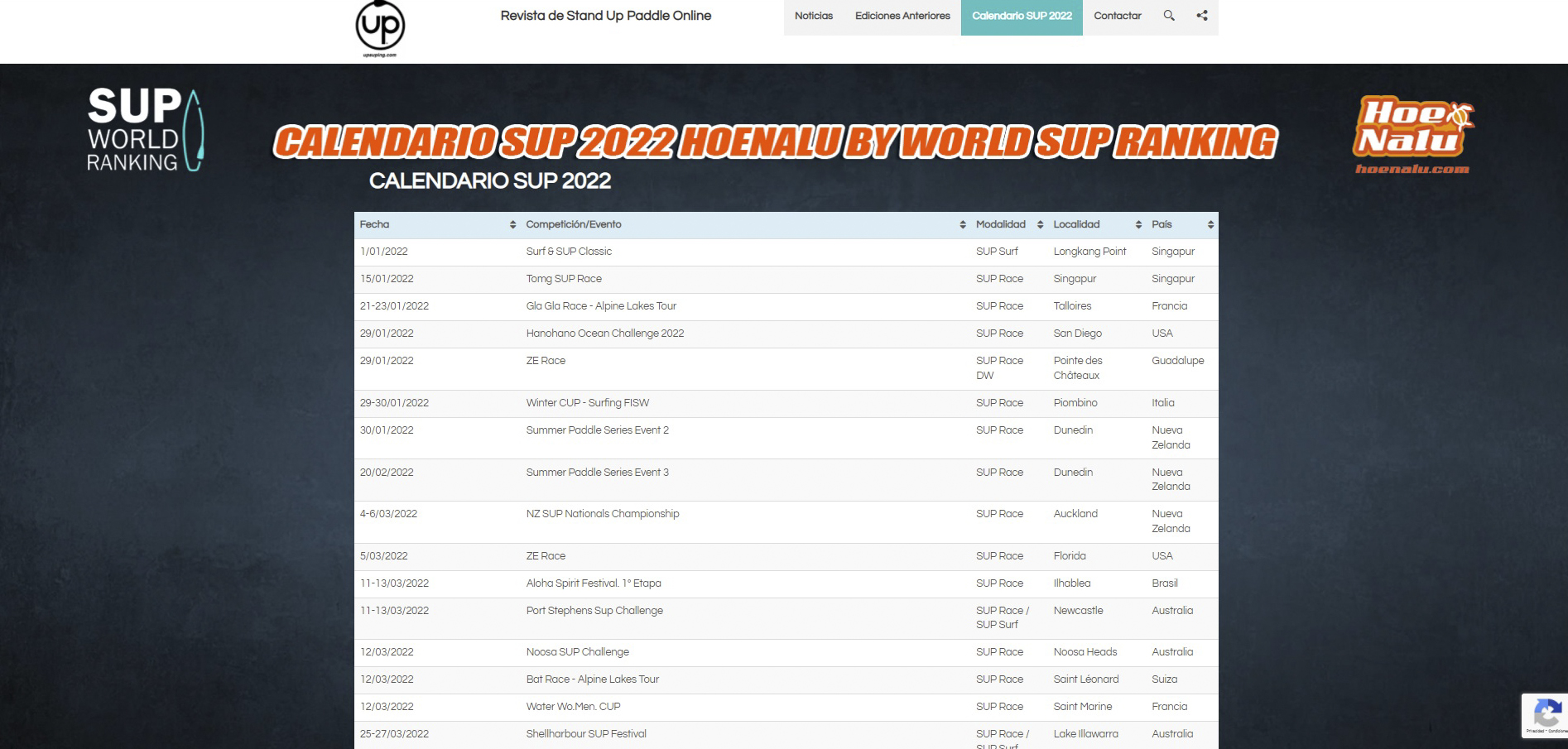Open the Ediciones Anteriores section

[x=902, y=16]
